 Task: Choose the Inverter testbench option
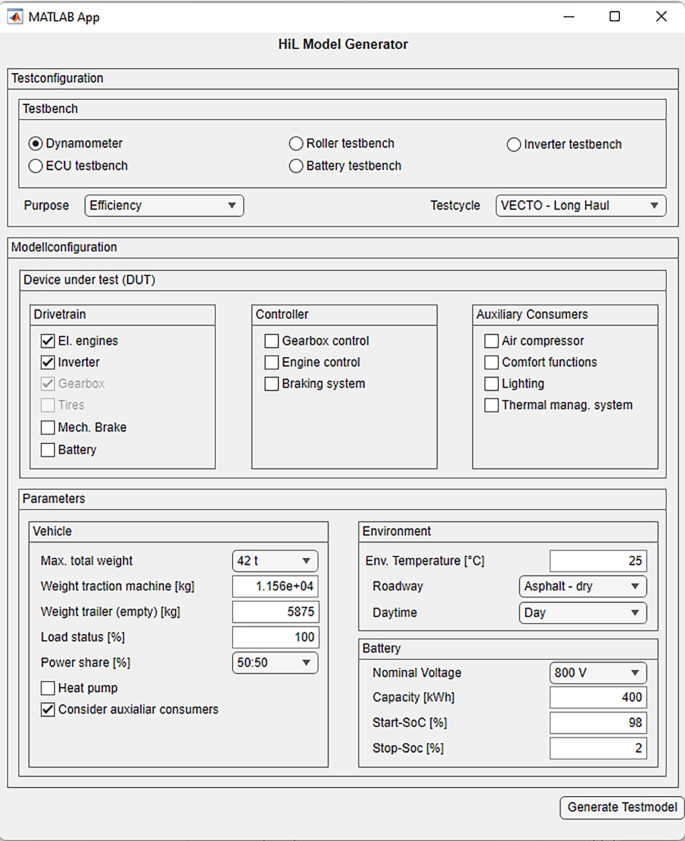[x=514, y=145]
